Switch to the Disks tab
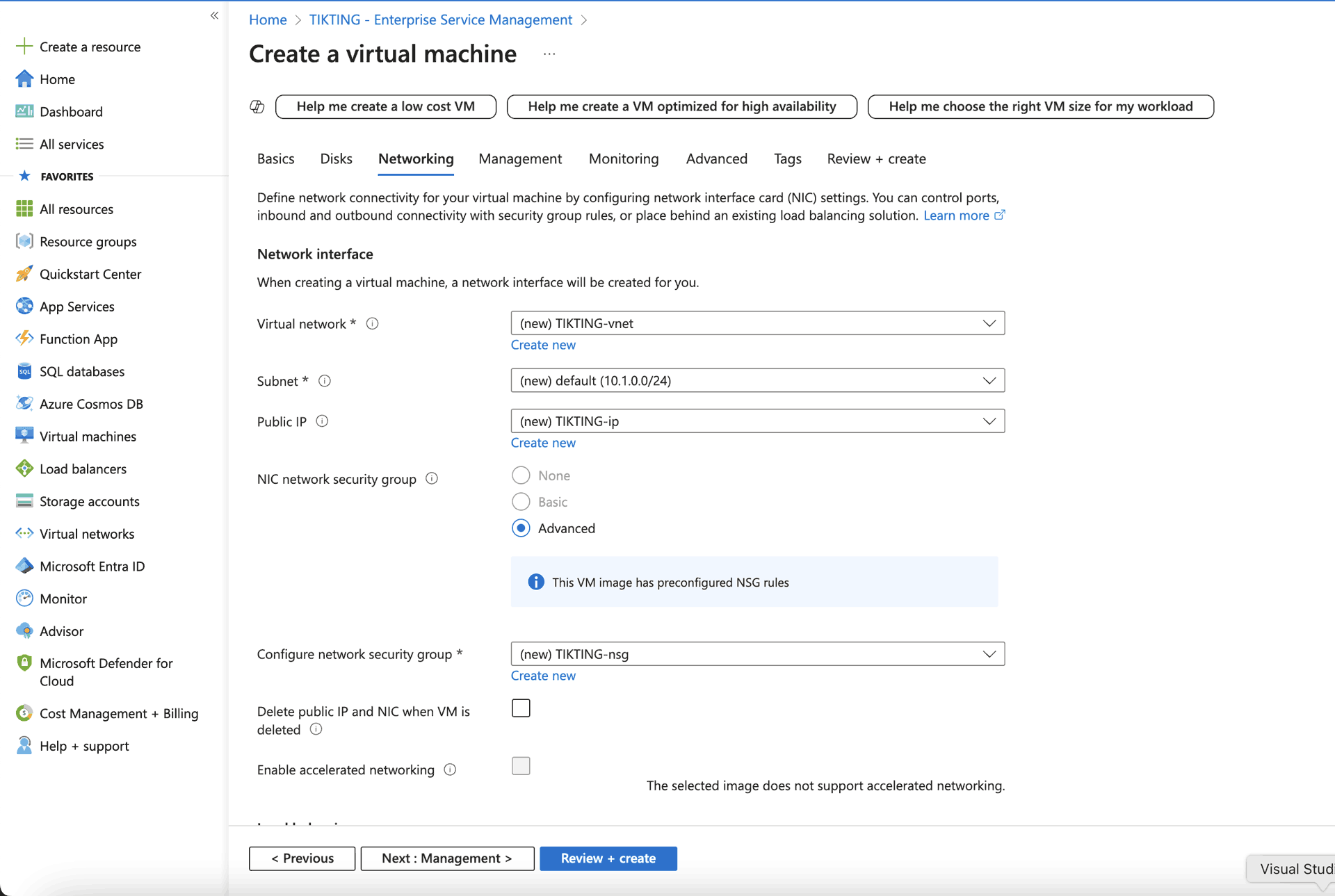 (x=336, y=158)
